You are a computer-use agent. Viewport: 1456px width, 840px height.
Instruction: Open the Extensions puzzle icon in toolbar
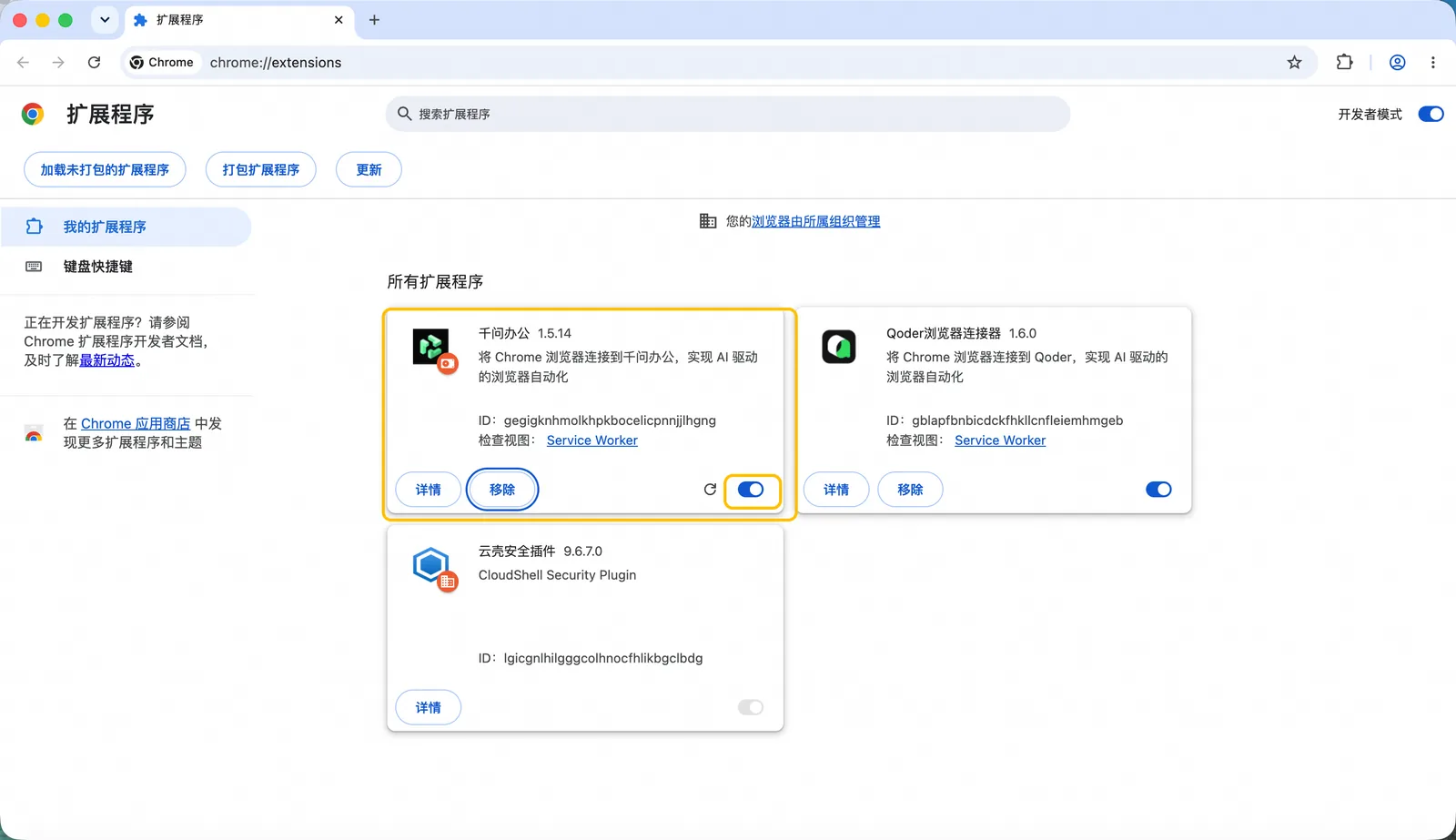pos(1344,63)
